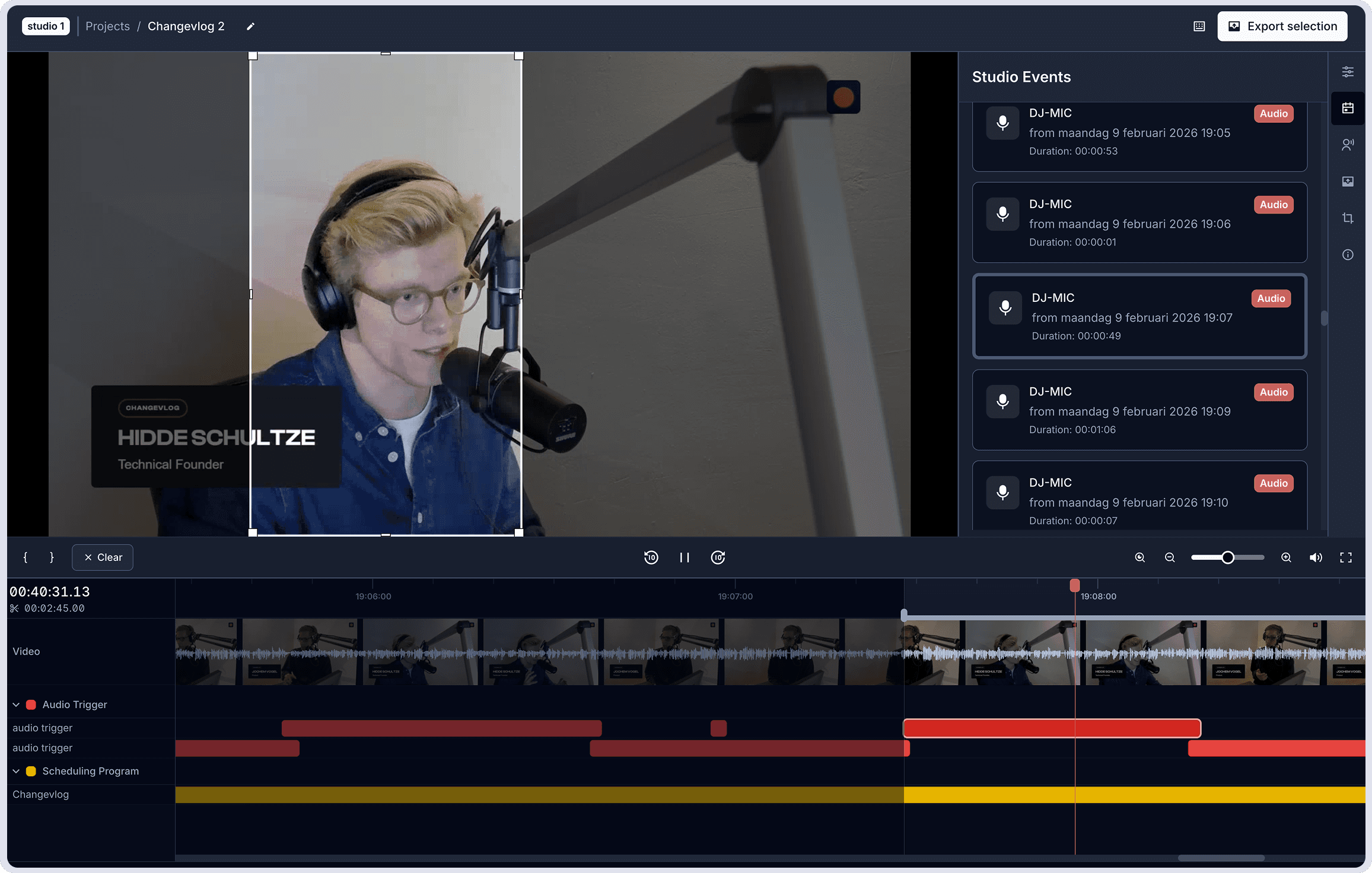Click the Export selection button
Image resolution: width=1372 pixels, height=873 pixels.
point(1282,27)
